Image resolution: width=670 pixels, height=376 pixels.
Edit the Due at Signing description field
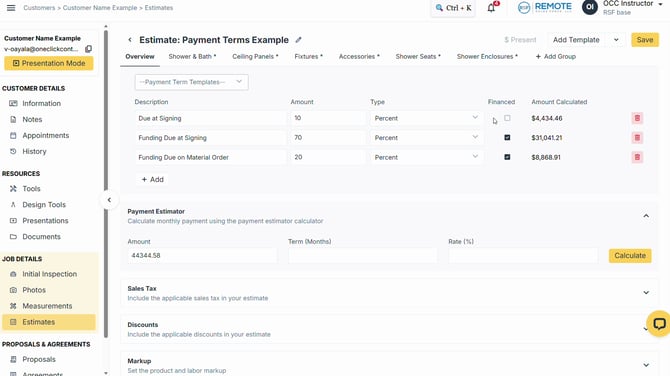tap(210, 118)
